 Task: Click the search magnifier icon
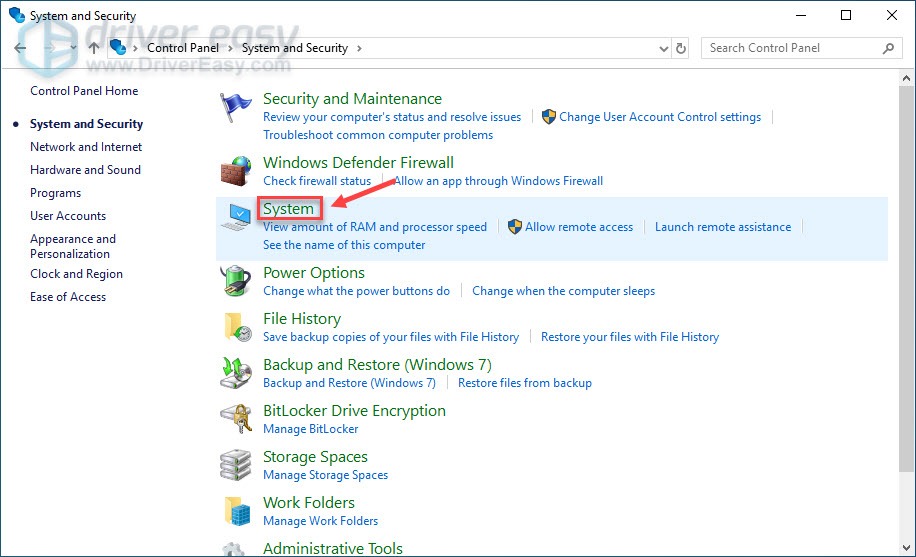888,48
